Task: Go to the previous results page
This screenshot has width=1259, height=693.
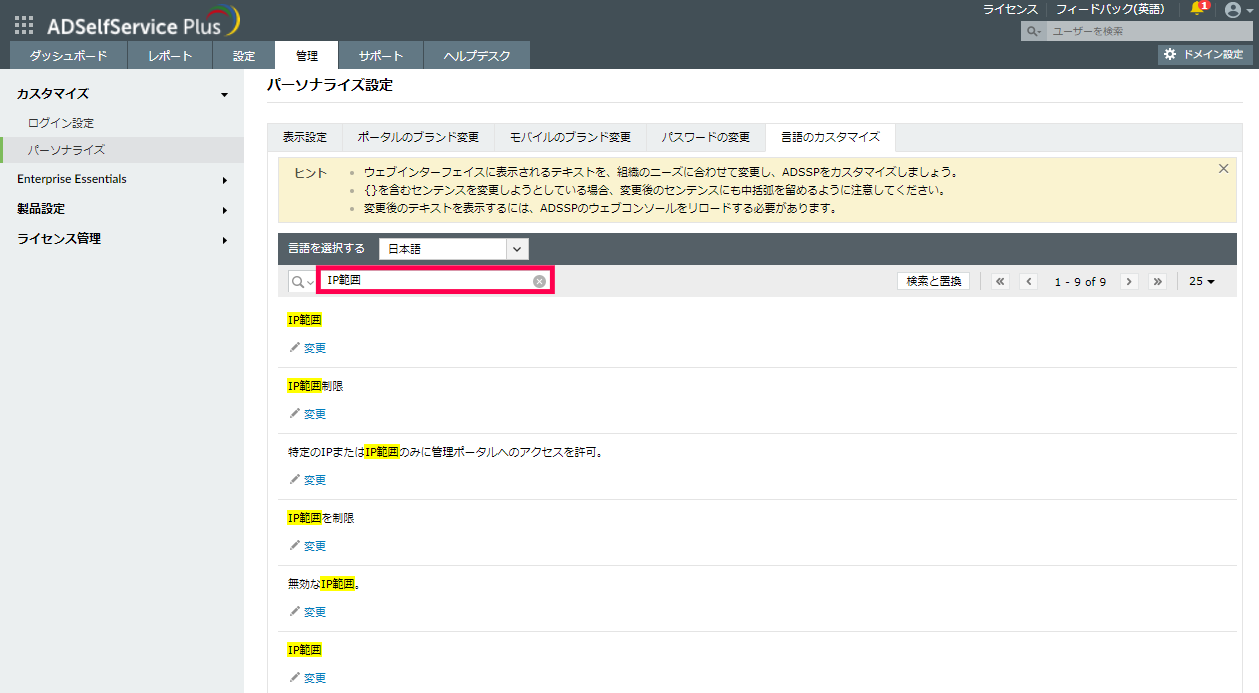Action: [x=1028, y=282]
